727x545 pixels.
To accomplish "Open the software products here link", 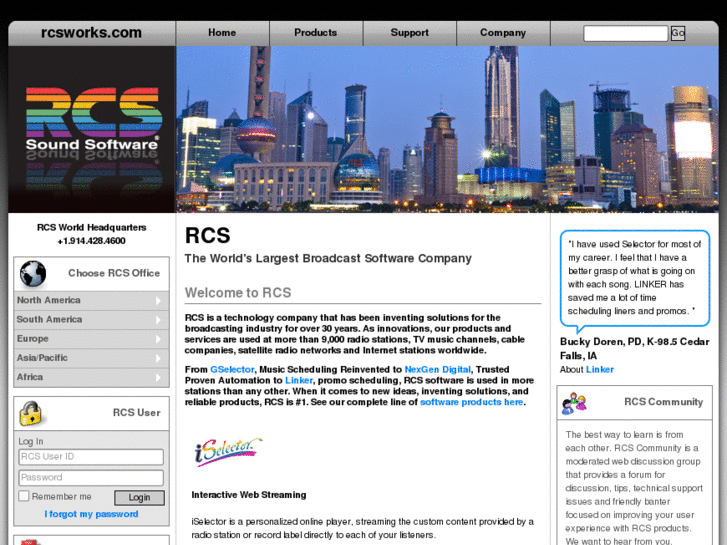I will tap(472, 402).
